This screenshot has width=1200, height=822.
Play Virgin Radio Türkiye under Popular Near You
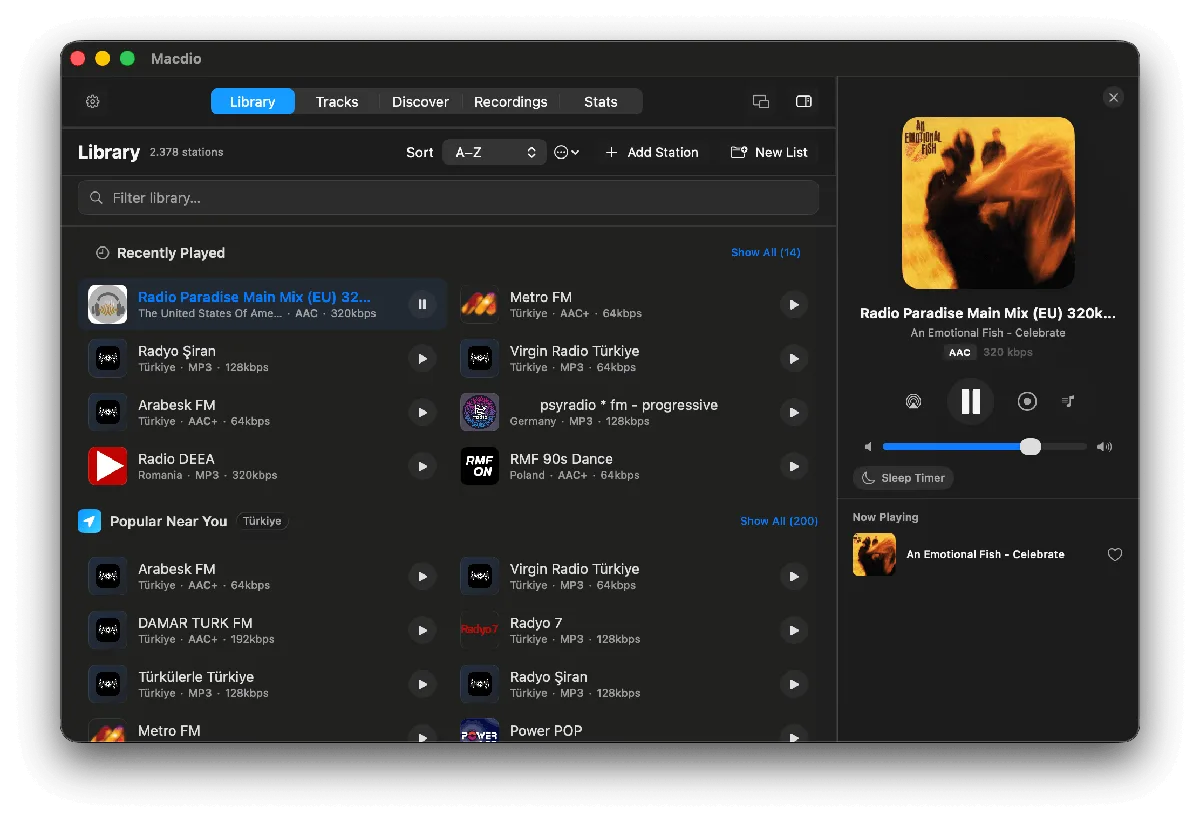tap(794, 576)
